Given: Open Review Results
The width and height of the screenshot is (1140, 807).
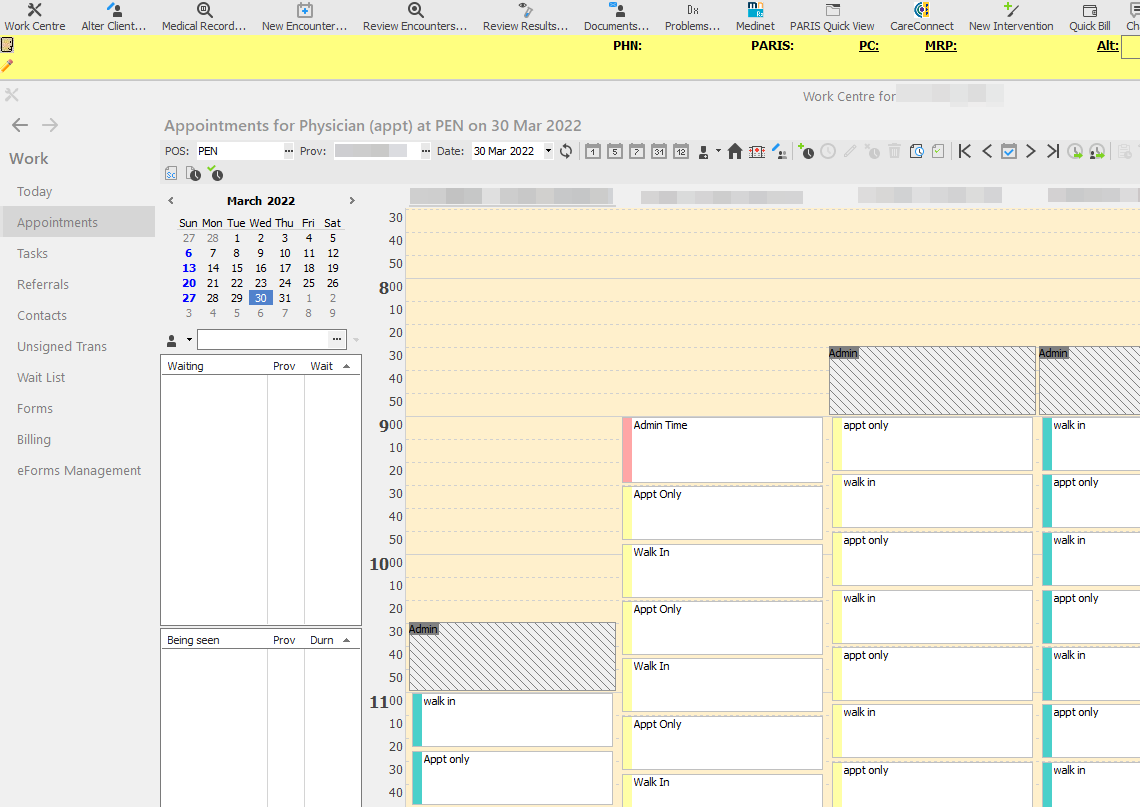Looking at the screenshot, I should point(525,15).
